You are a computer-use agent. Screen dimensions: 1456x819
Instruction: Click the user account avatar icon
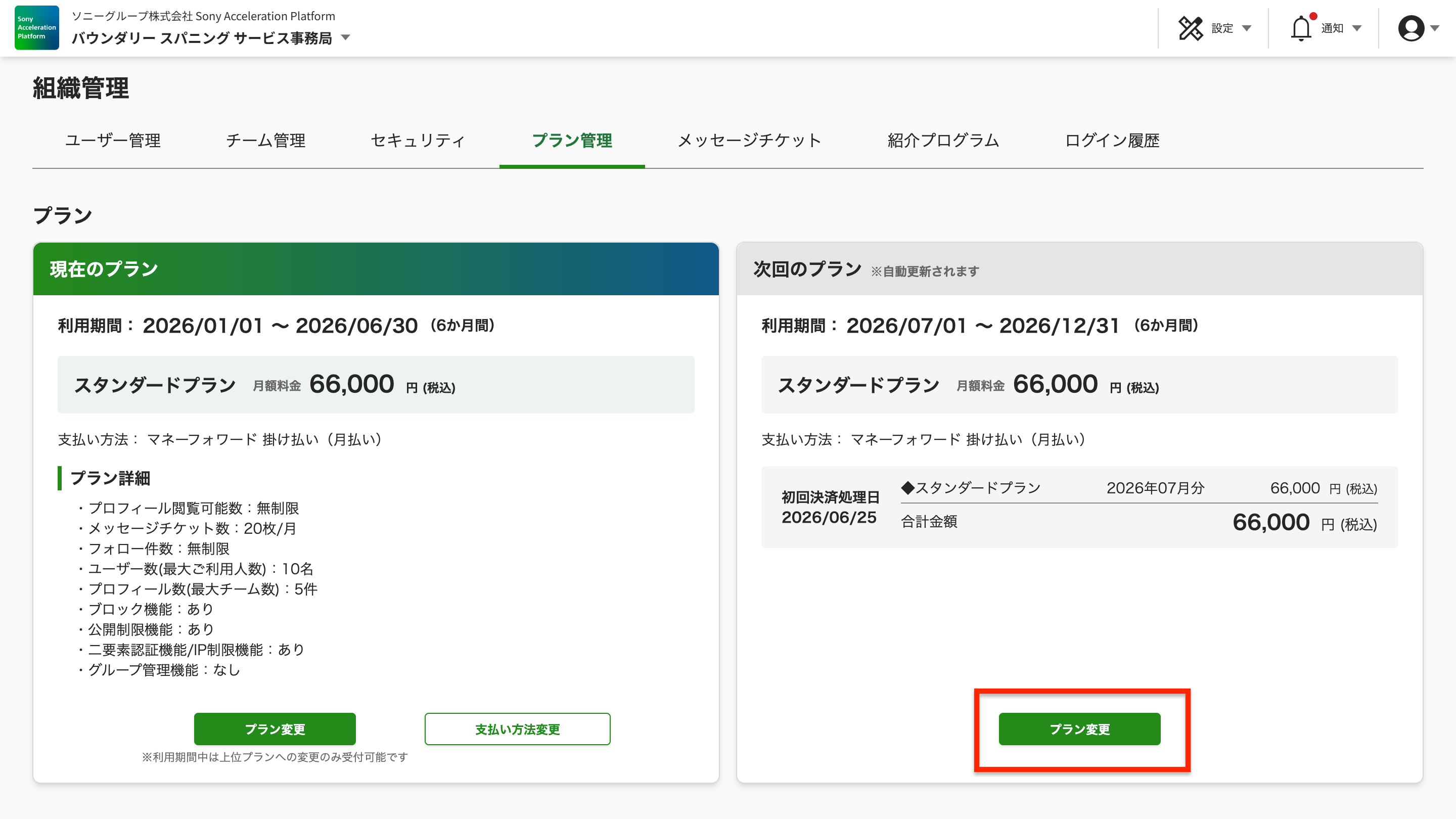(x=1411, y=28)
